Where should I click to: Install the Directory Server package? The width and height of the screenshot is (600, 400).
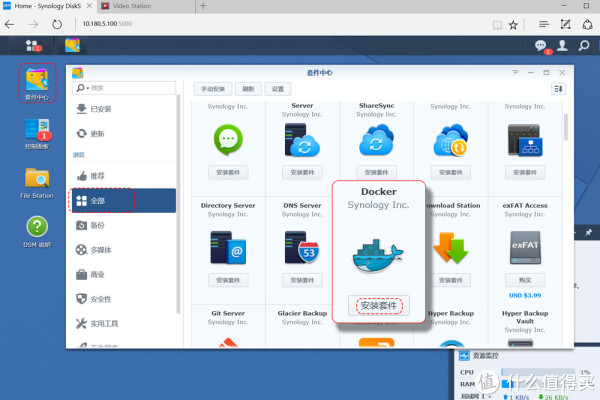click(x=228, y=280)
